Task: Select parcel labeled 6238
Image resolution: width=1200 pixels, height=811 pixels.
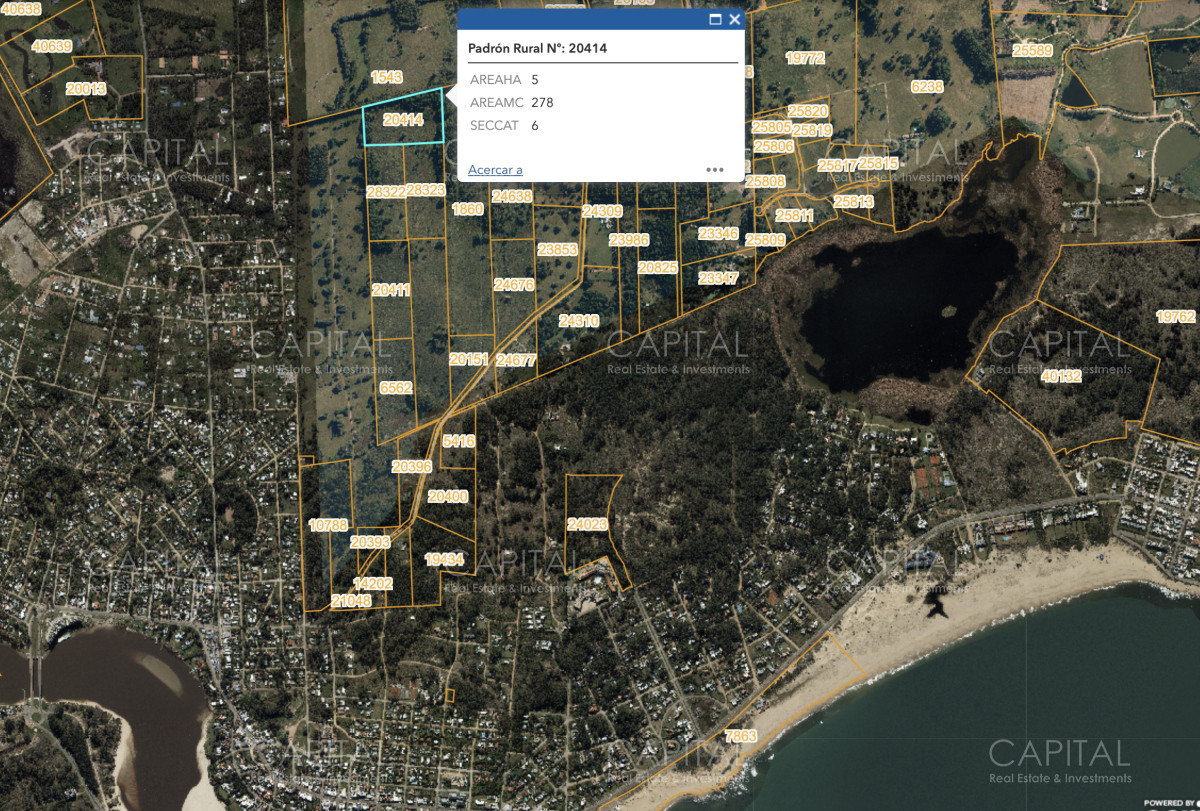Action: tap(927, 87)
